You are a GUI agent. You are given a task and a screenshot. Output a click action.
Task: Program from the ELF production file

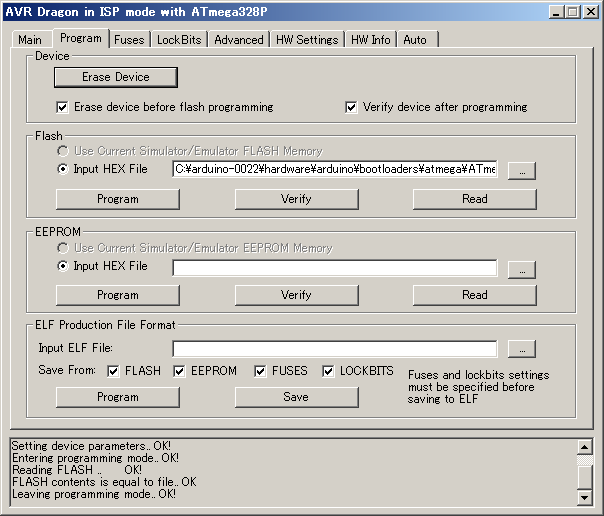pos(118,397)
